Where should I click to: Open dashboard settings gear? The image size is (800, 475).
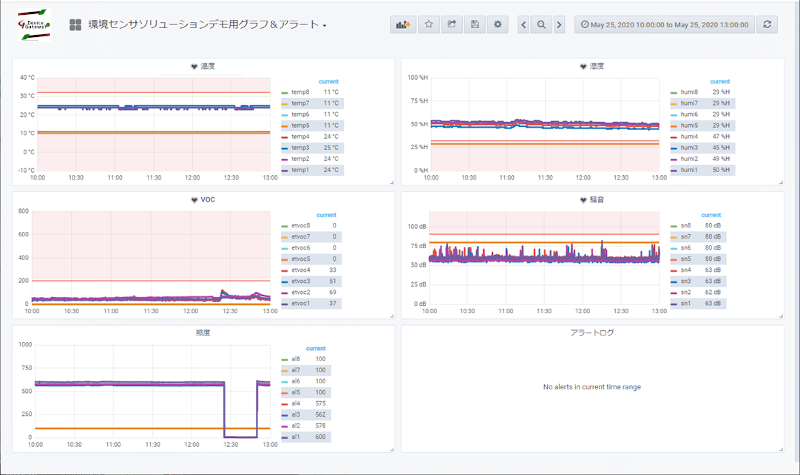[x=497, y=24]
